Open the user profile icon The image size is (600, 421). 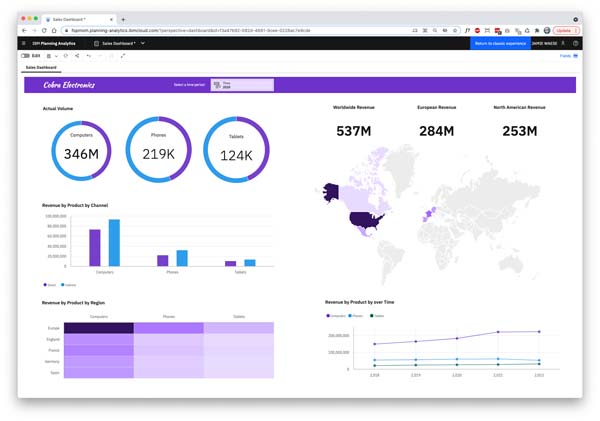pyautogui.click(x=563, y=43)
